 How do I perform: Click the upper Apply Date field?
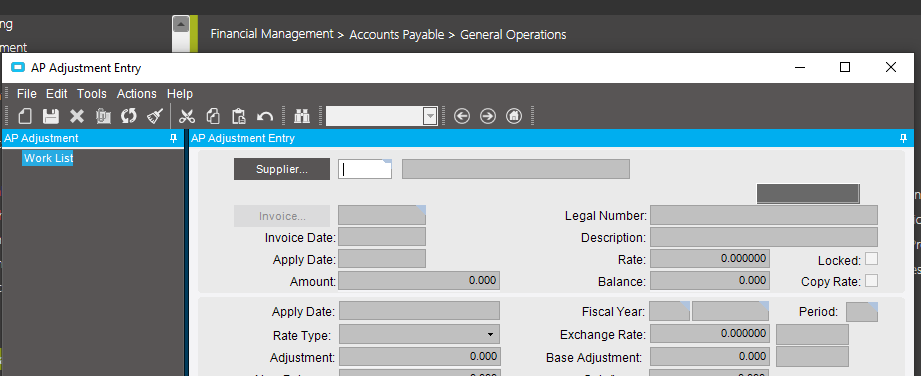tap(382, 259)
